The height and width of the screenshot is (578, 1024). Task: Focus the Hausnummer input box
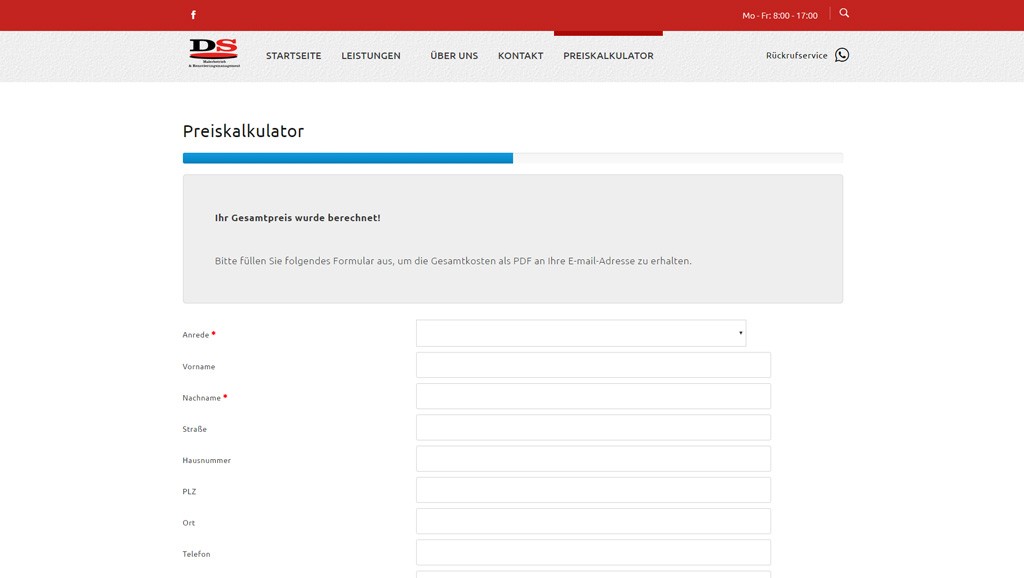pos(593,459)
